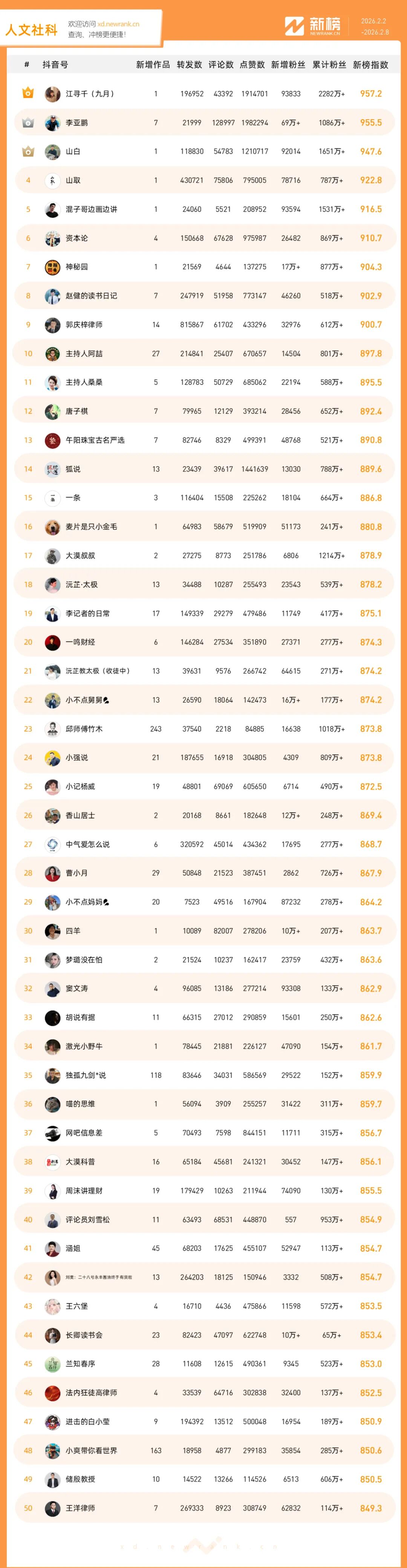Click the 神秘园 account avatar

pos(52,267)
